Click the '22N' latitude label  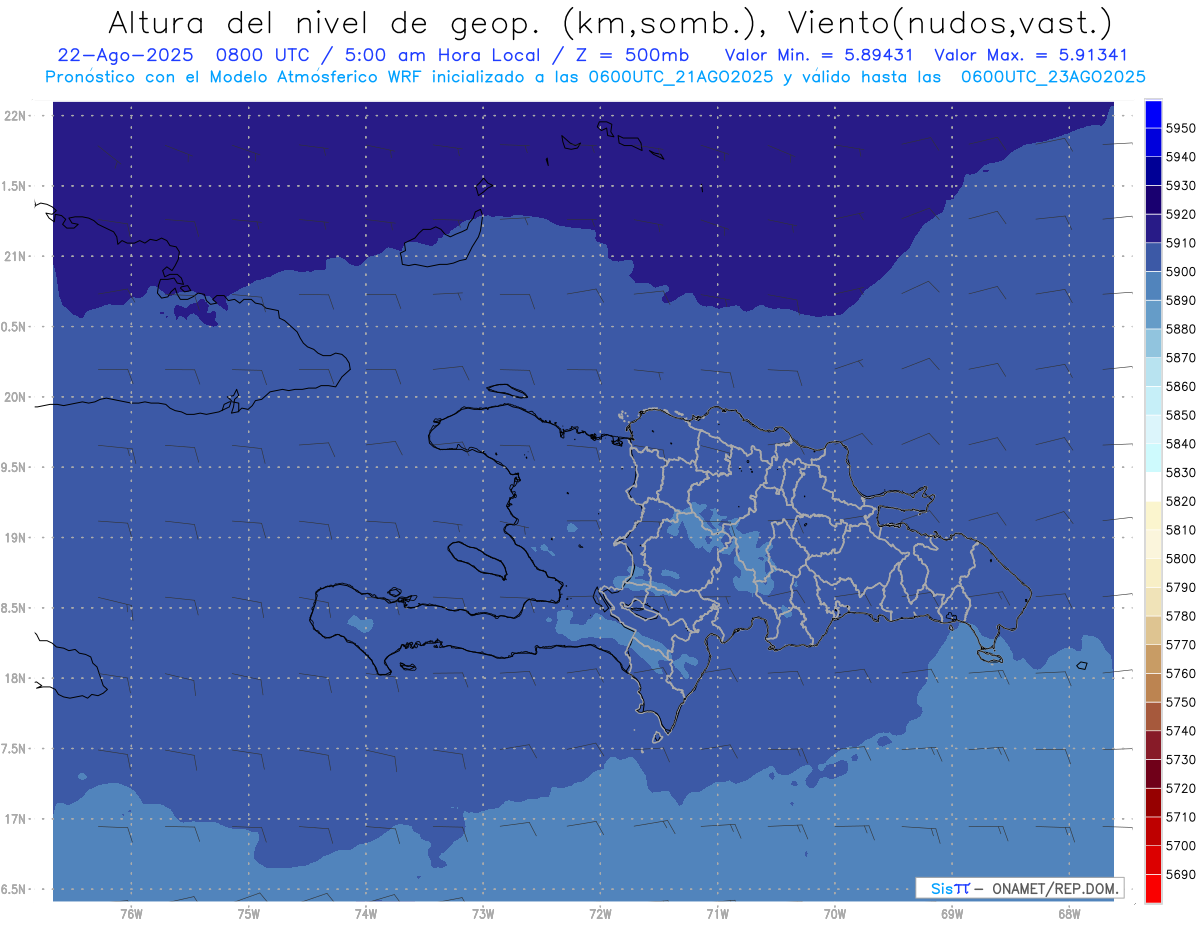pyautogui.click(x=15, y=116)
